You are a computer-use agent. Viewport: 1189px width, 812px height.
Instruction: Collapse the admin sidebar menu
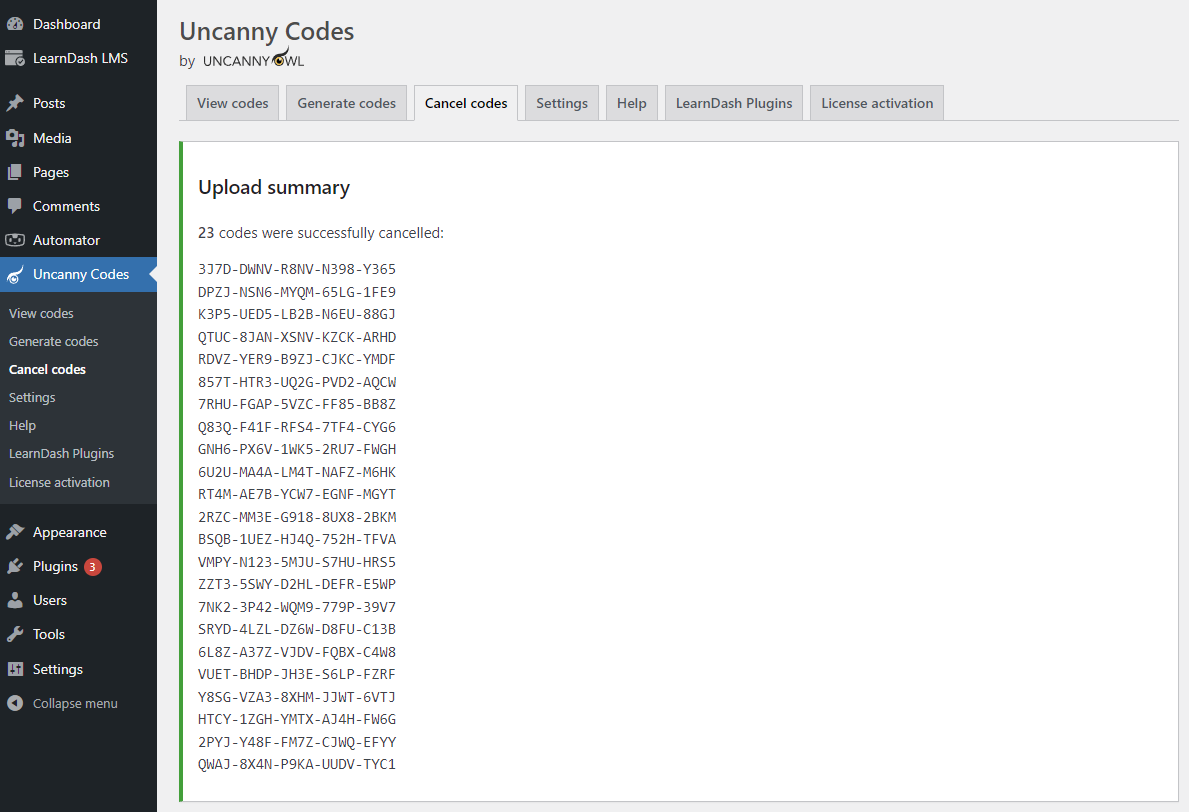click(x=62, y=703)
